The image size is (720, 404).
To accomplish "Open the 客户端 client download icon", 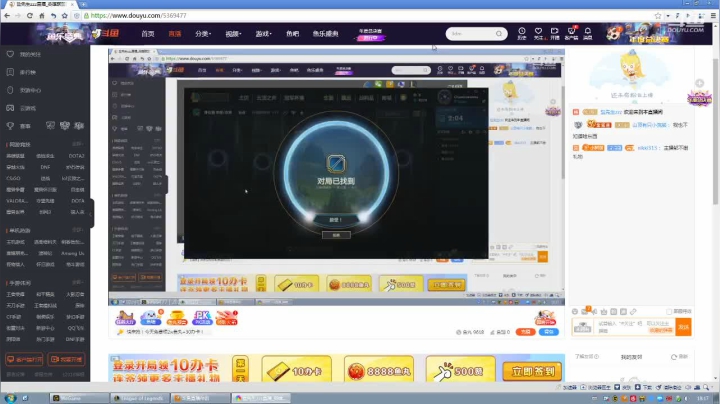I will pyautogui.click(x=571, y=33).
